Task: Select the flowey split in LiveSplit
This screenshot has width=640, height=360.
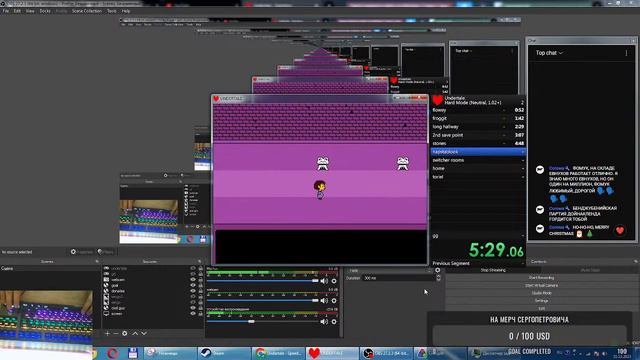Action: pos(478,110)
